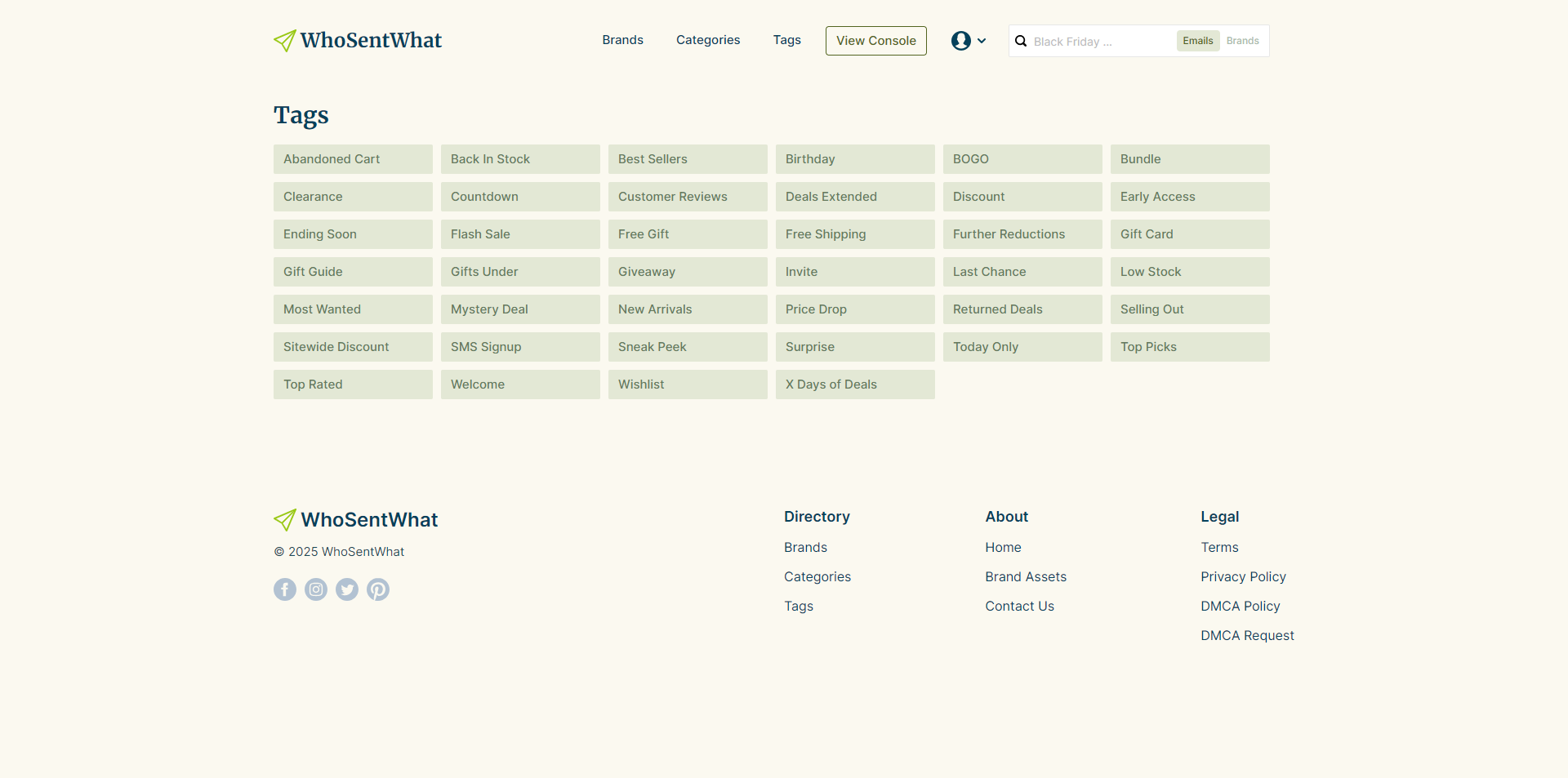Open Categories in the top navigation

(708, 40)
